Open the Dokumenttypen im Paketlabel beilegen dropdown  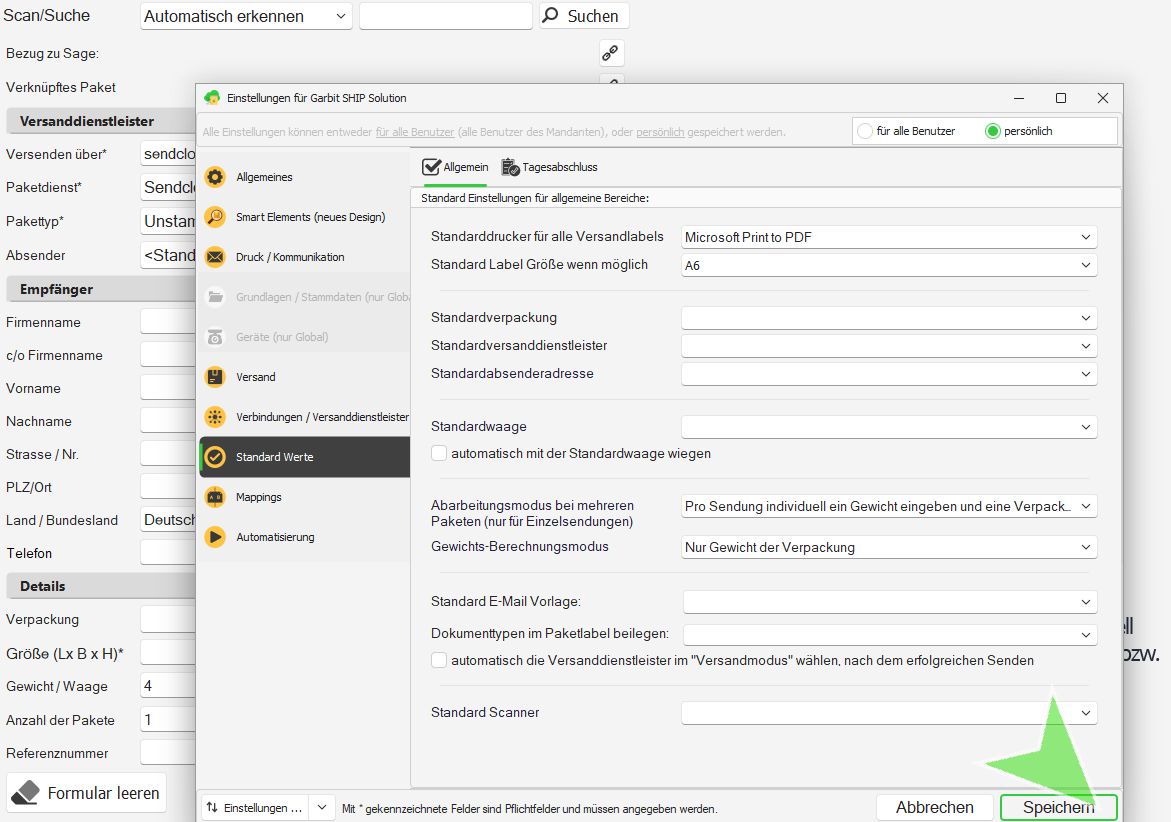pos(890,635)
